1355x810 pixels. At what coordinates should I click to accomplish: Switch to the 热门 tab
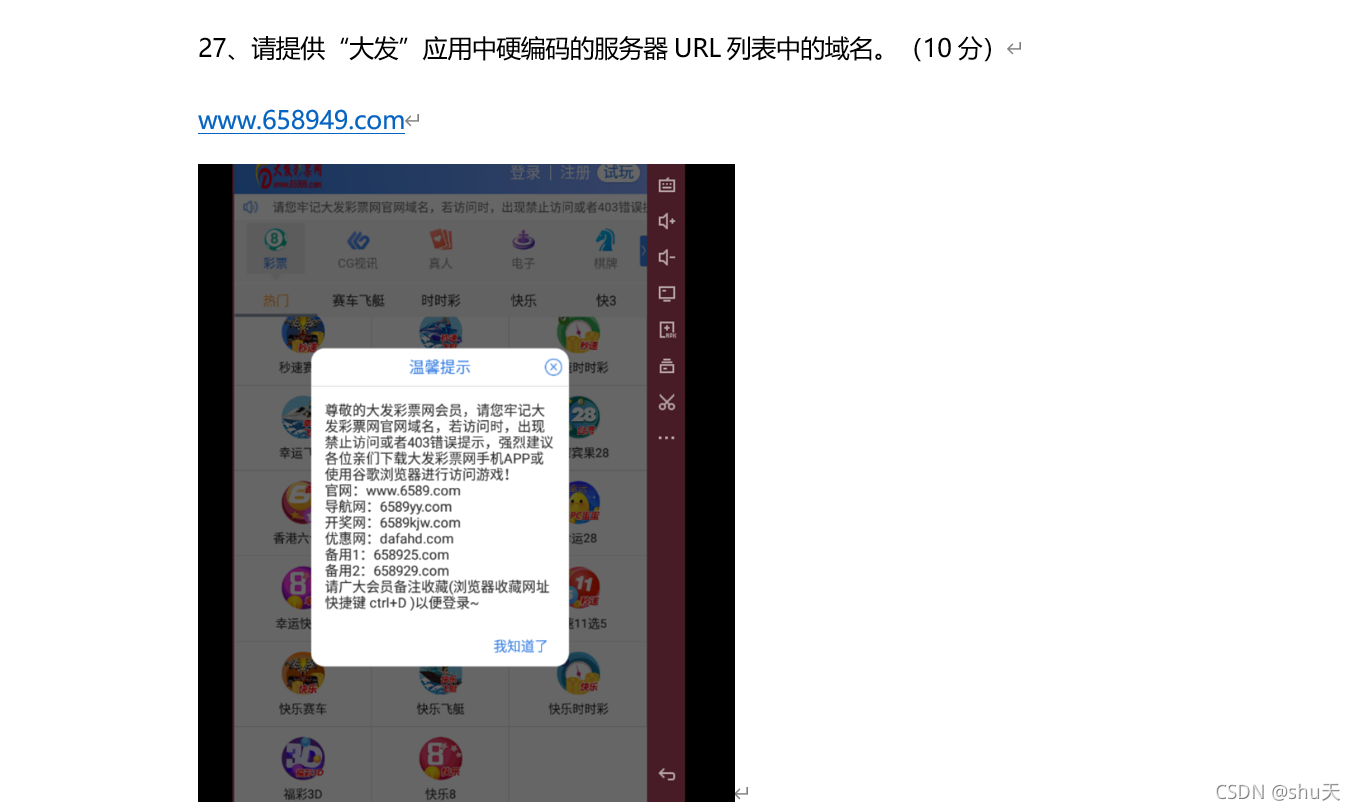click(x=276, y=300)
